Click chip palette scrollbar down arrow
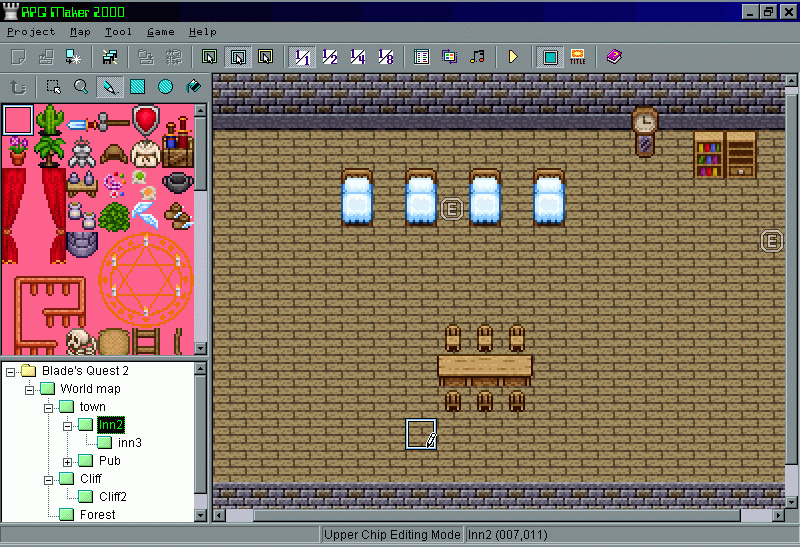800x547 pixels. 201,349
